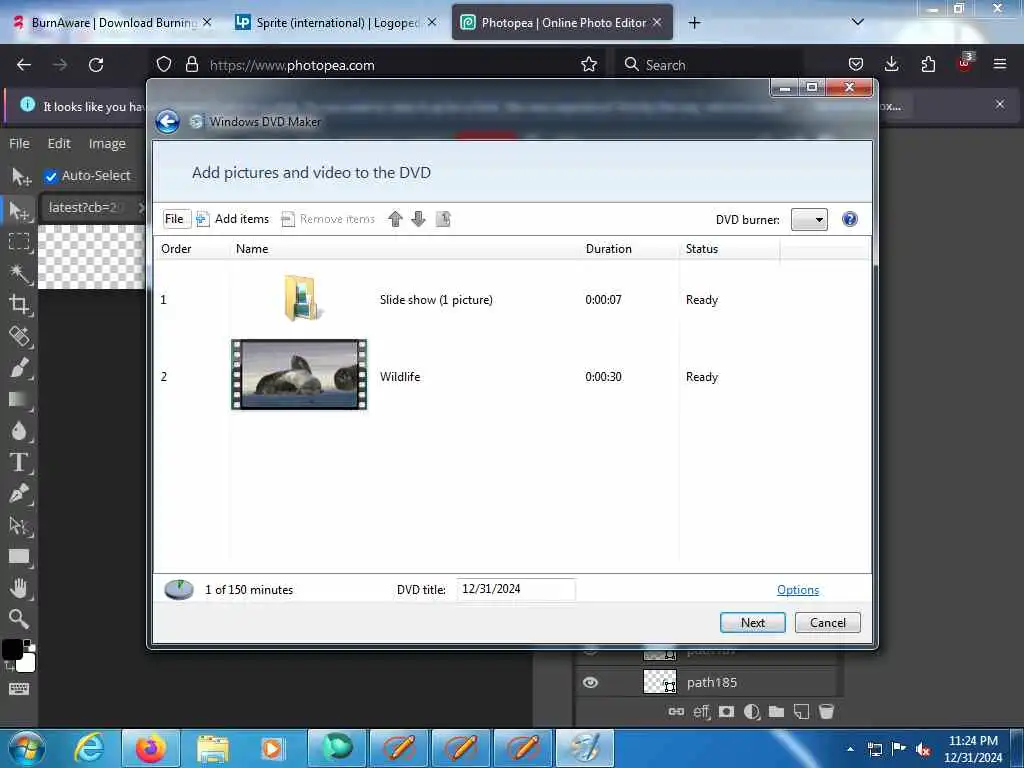This screenshot has width=1024, height=768.
Task: Select the Blur droplet tool in Photopea
Action: click(20, 430)
